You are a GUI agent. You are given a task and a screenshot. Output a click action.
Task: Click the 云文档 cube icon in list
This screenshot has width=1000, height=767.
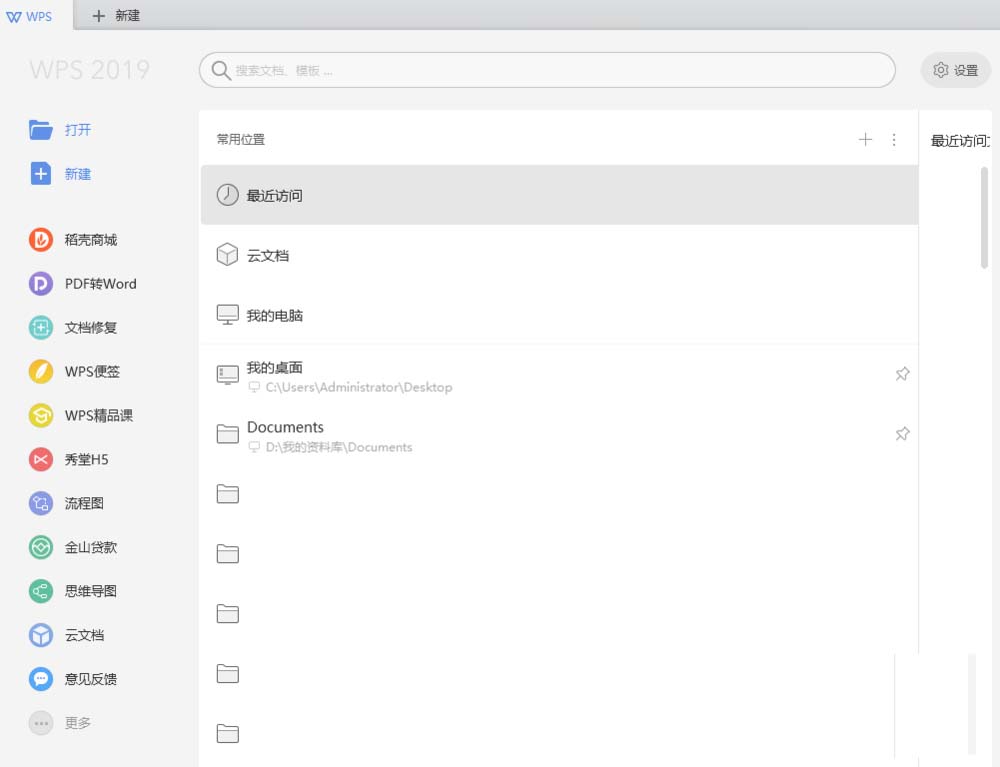point(228,254)
